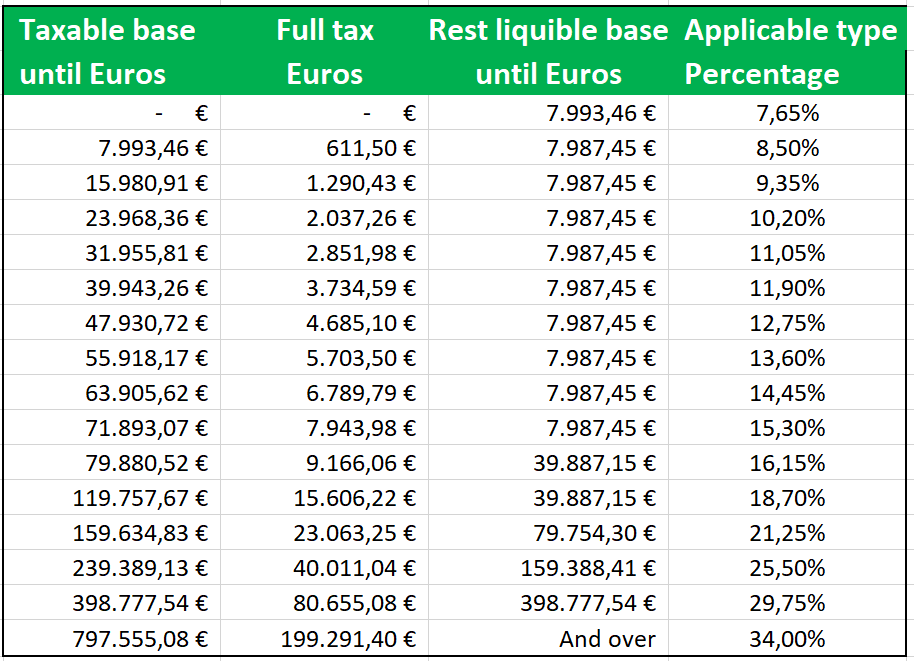Select the full tax cell 23.063,25 €

click(x=325, y=533)
